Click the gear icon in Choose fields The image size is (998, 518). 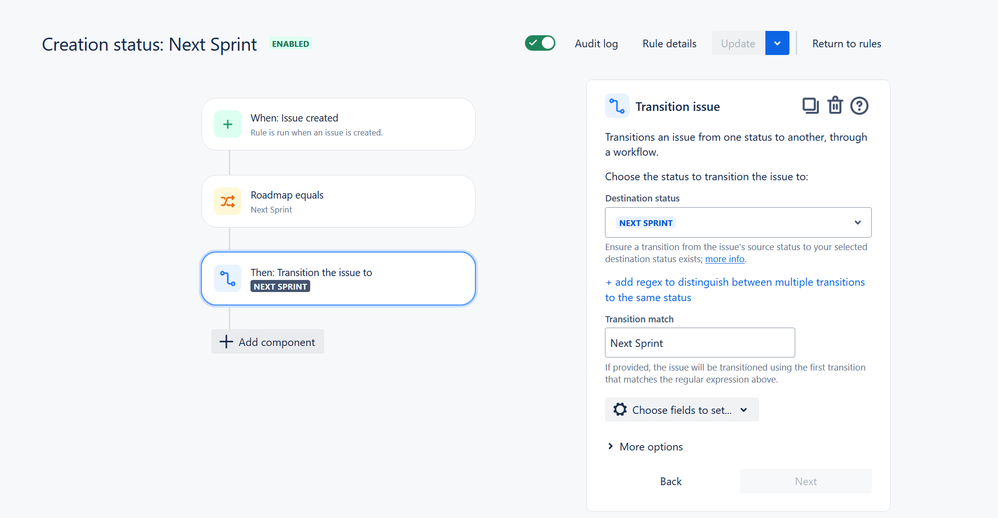pyautogui.click(x=620, y=409)
